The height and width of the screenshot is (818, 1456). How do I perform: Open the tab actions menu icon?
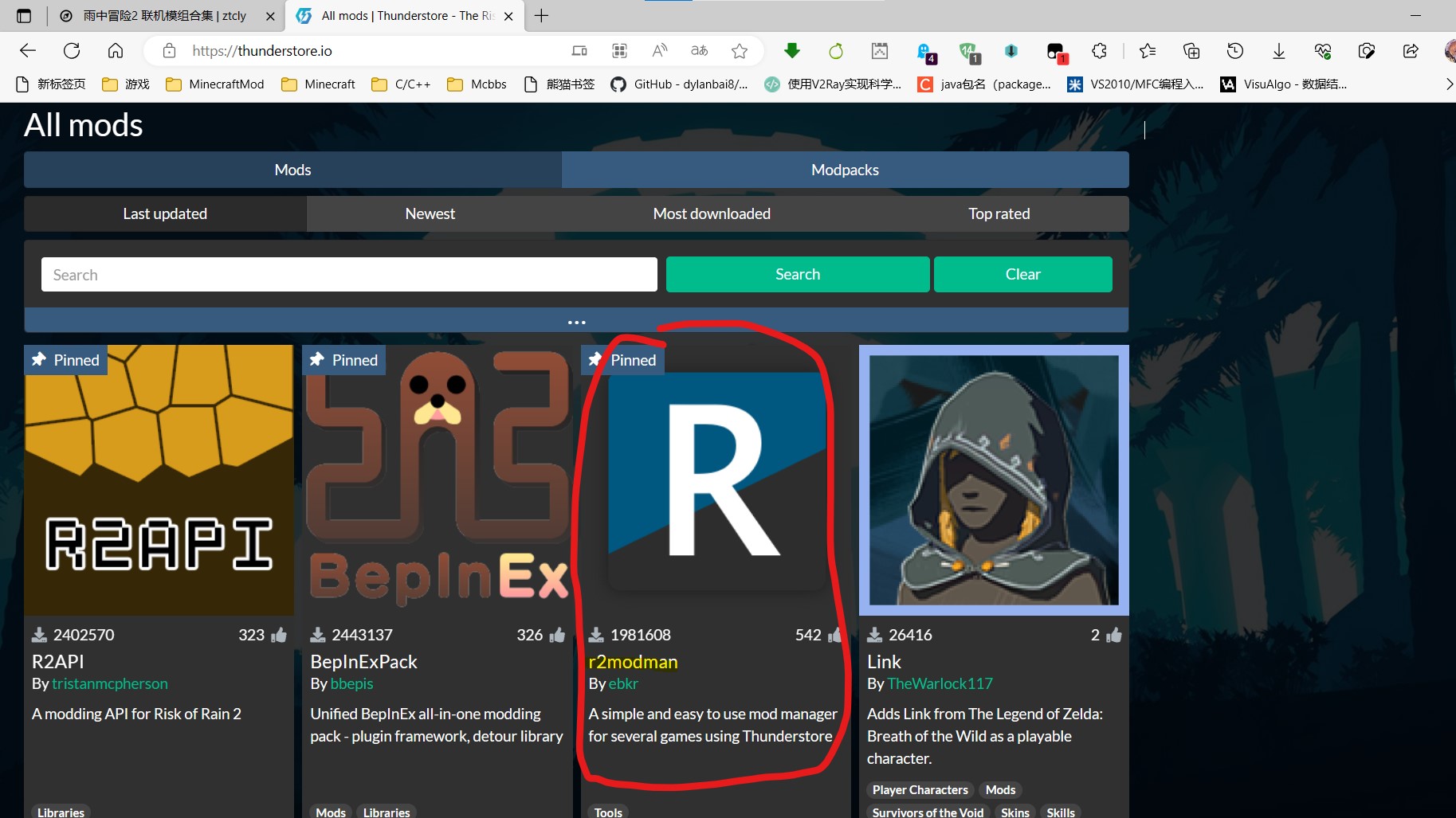click(24, 16)
